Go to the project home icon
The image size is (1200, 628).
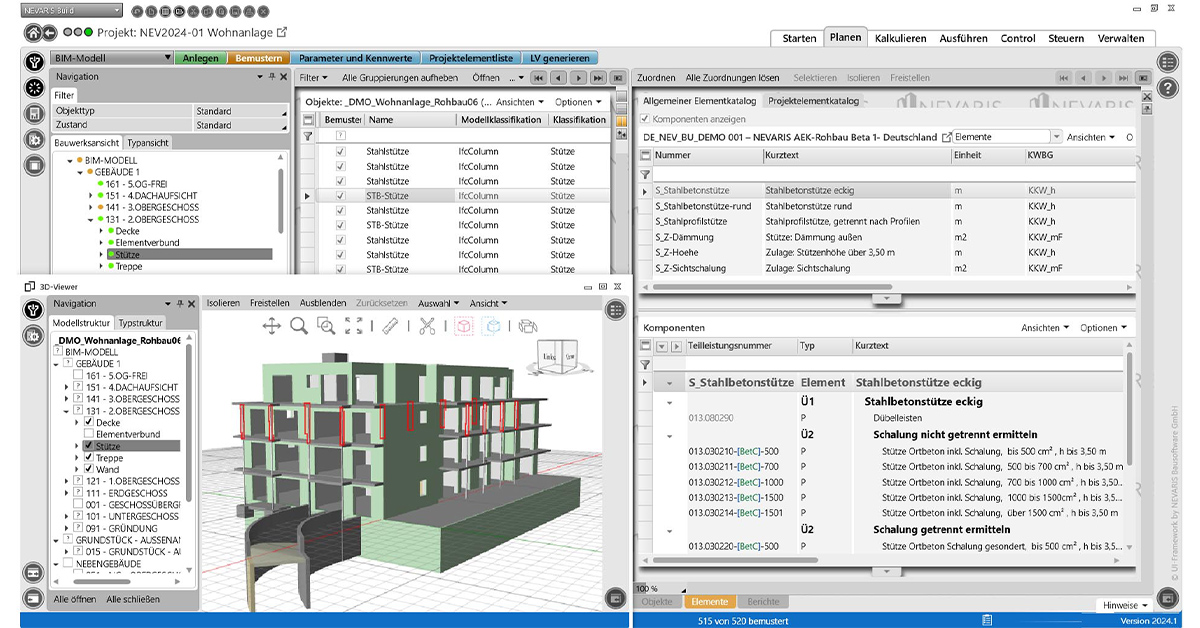click(x=33, y=33)
